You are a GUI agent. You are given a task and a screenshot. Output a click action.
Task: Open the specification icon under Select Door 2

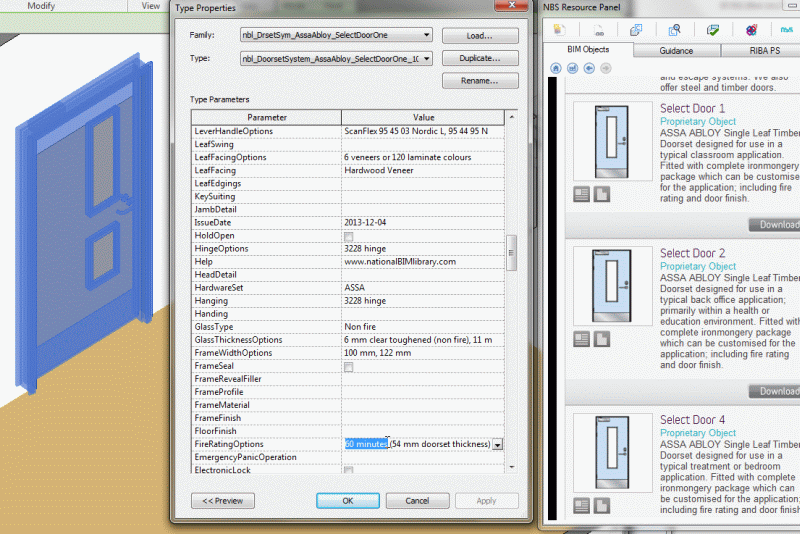click(x=582, y=339)
